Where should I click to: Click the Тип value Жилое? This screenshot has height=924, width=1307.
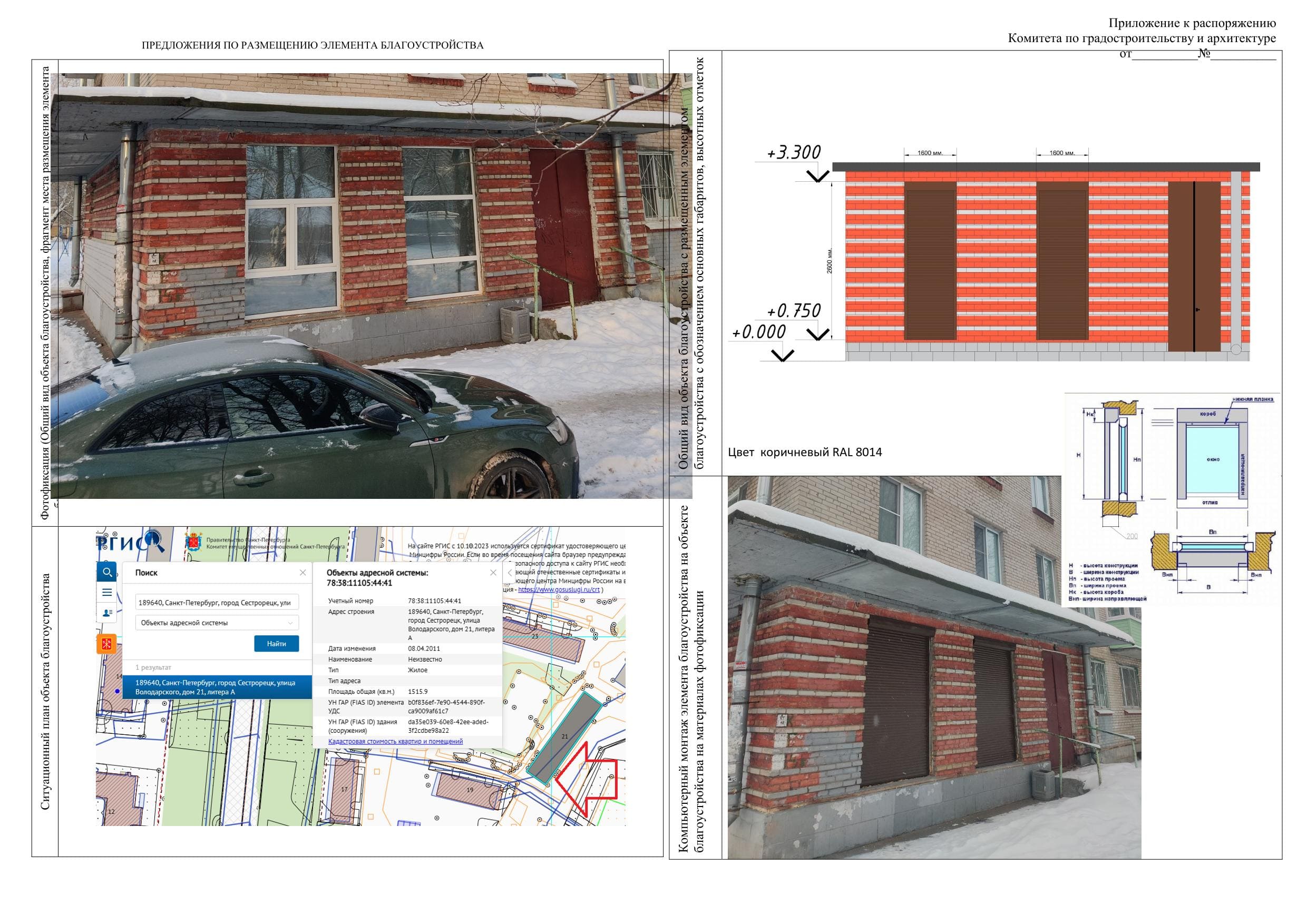coord(417,670)
